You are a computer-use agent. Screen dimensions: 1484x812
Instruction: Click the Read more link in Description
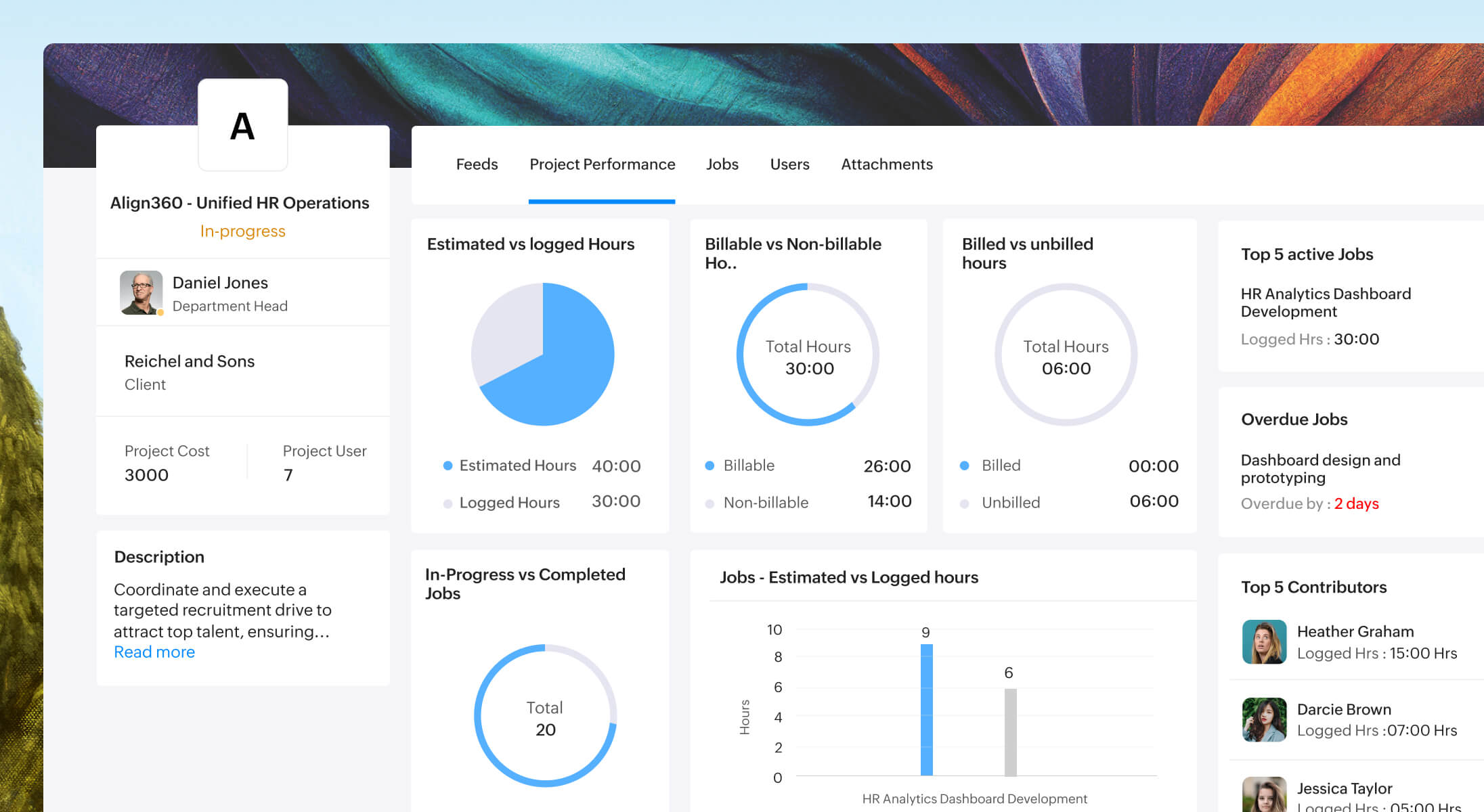click(154, 652)
